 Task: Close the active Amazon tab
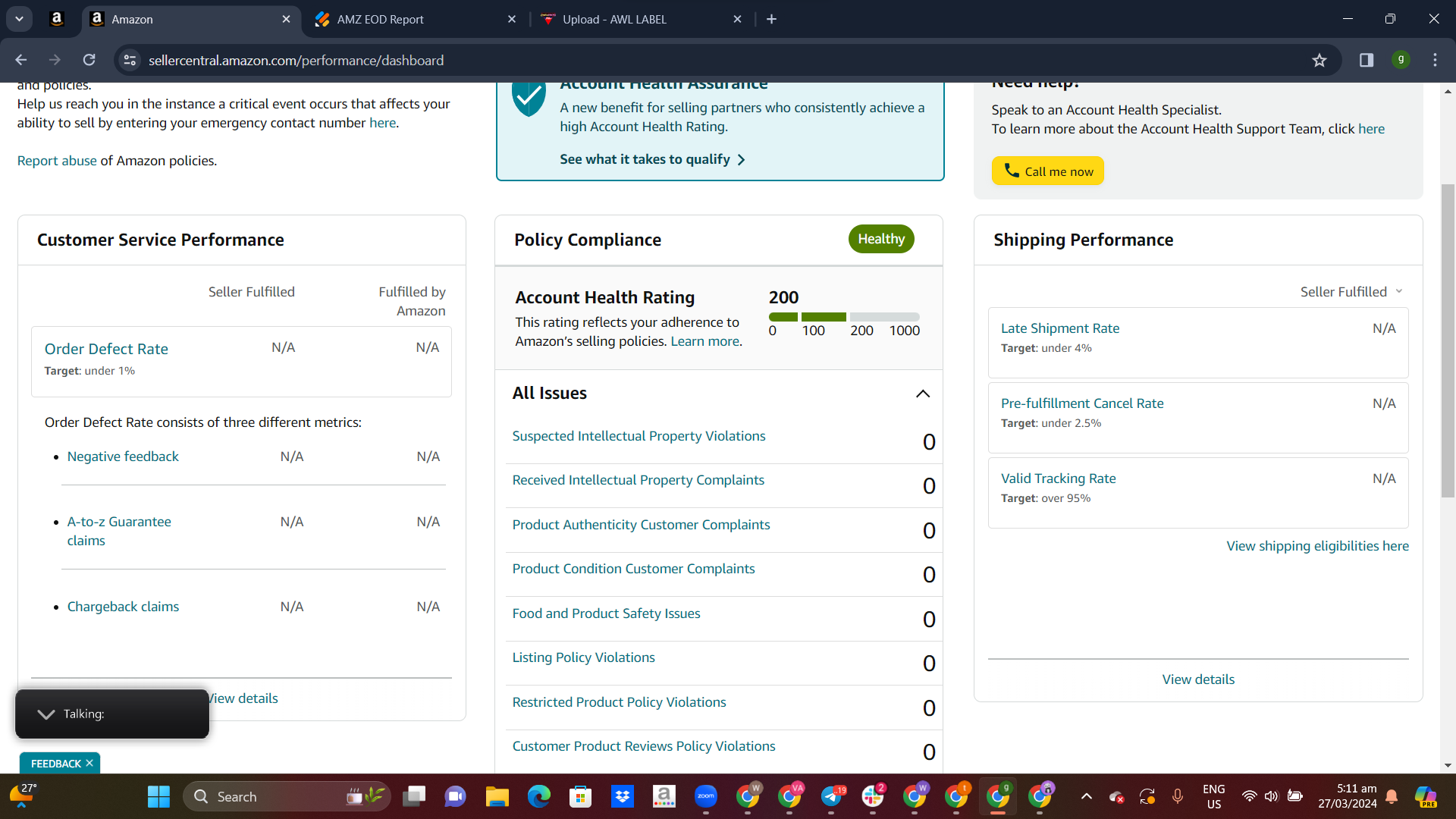click(286, 19)
